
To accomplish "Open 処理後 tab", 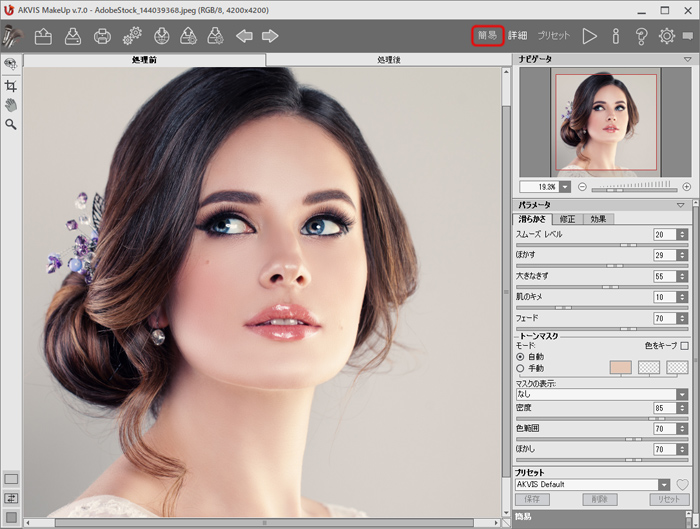I will [x=388, y=60].
